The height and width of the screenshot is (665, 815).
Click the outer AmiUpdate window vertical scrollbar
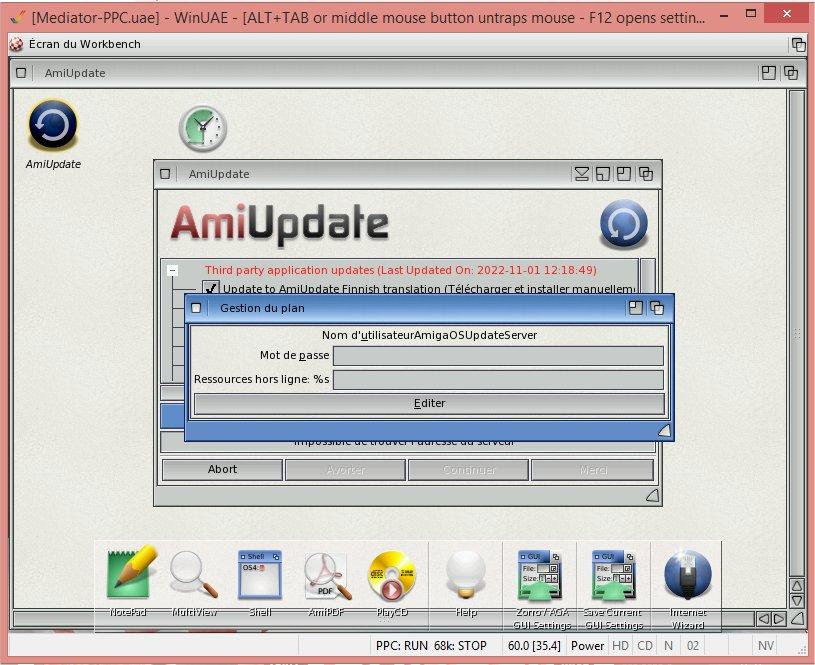[796, 333]
